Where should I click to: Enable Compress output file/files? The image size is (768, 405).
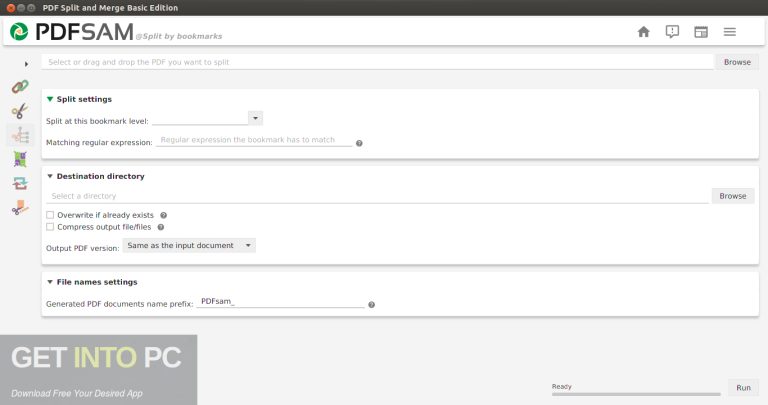[50, 227]
